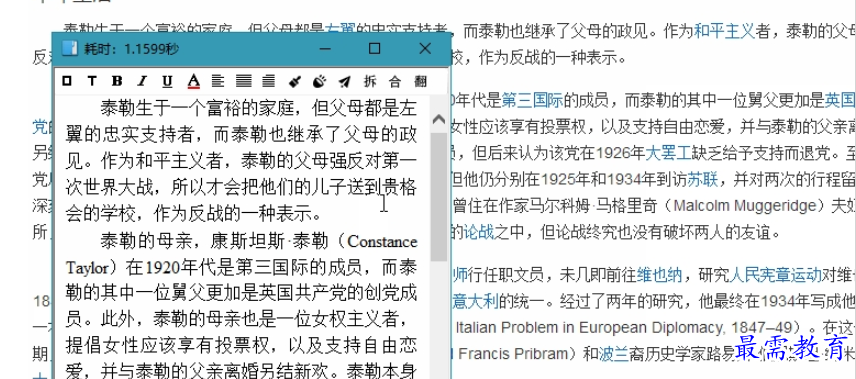856x379 pixels.
Task: Maximize the 耗时 result window
Action: [x=374, y=49]
